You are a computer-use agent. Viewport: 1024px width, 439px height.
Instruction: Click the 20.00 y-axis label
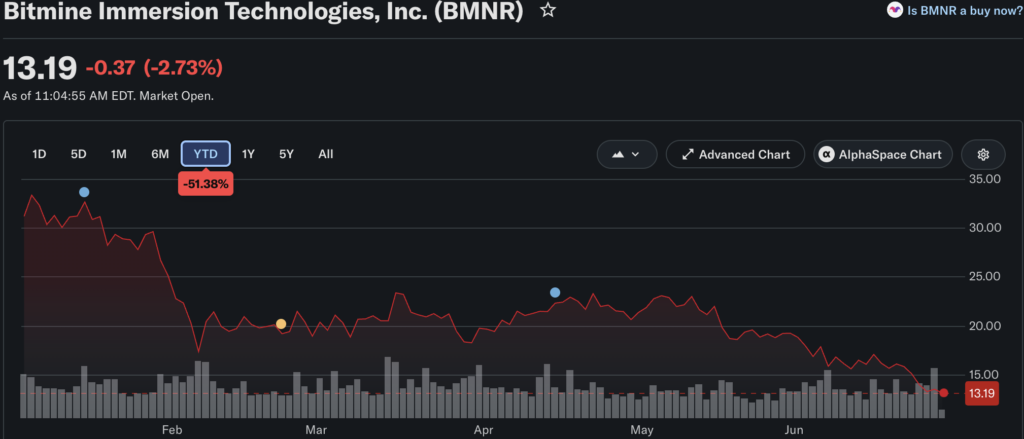point(987,326)
